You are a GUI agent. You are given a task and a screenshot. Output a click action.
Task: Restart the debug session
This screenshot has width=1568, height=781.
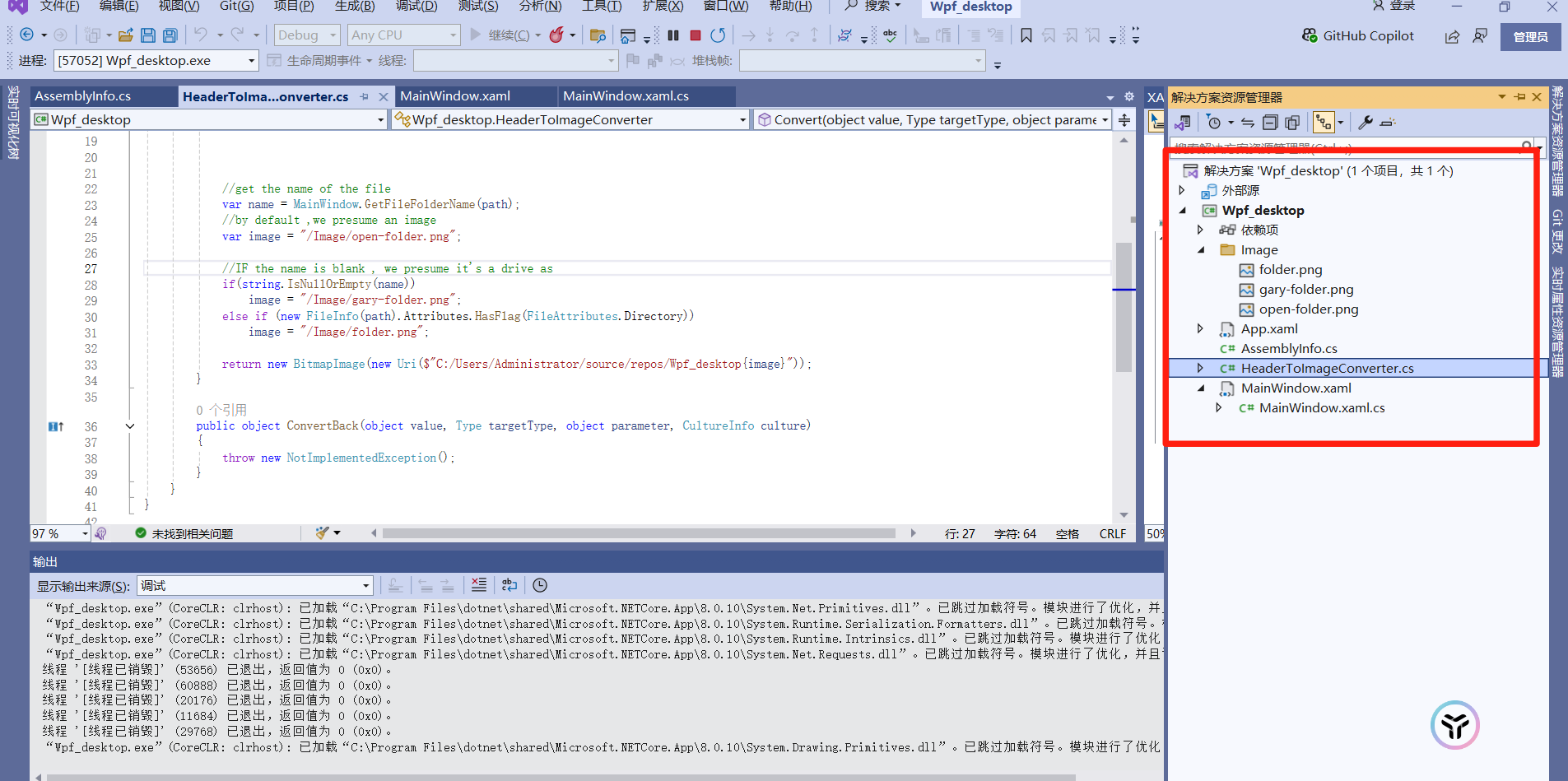pyautogui.click(x=718, y=35)
